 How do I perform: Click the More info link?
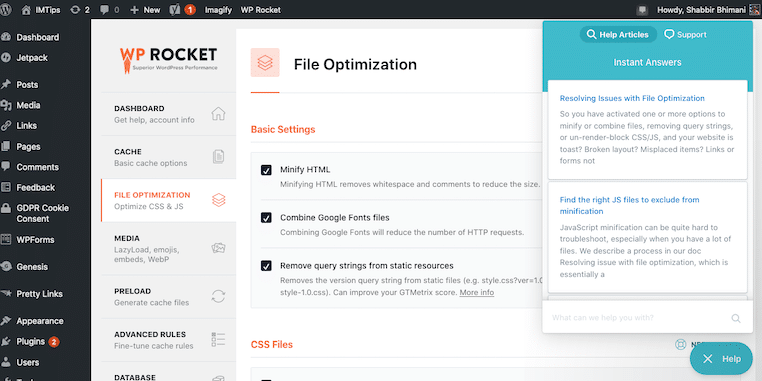point(477,293)
